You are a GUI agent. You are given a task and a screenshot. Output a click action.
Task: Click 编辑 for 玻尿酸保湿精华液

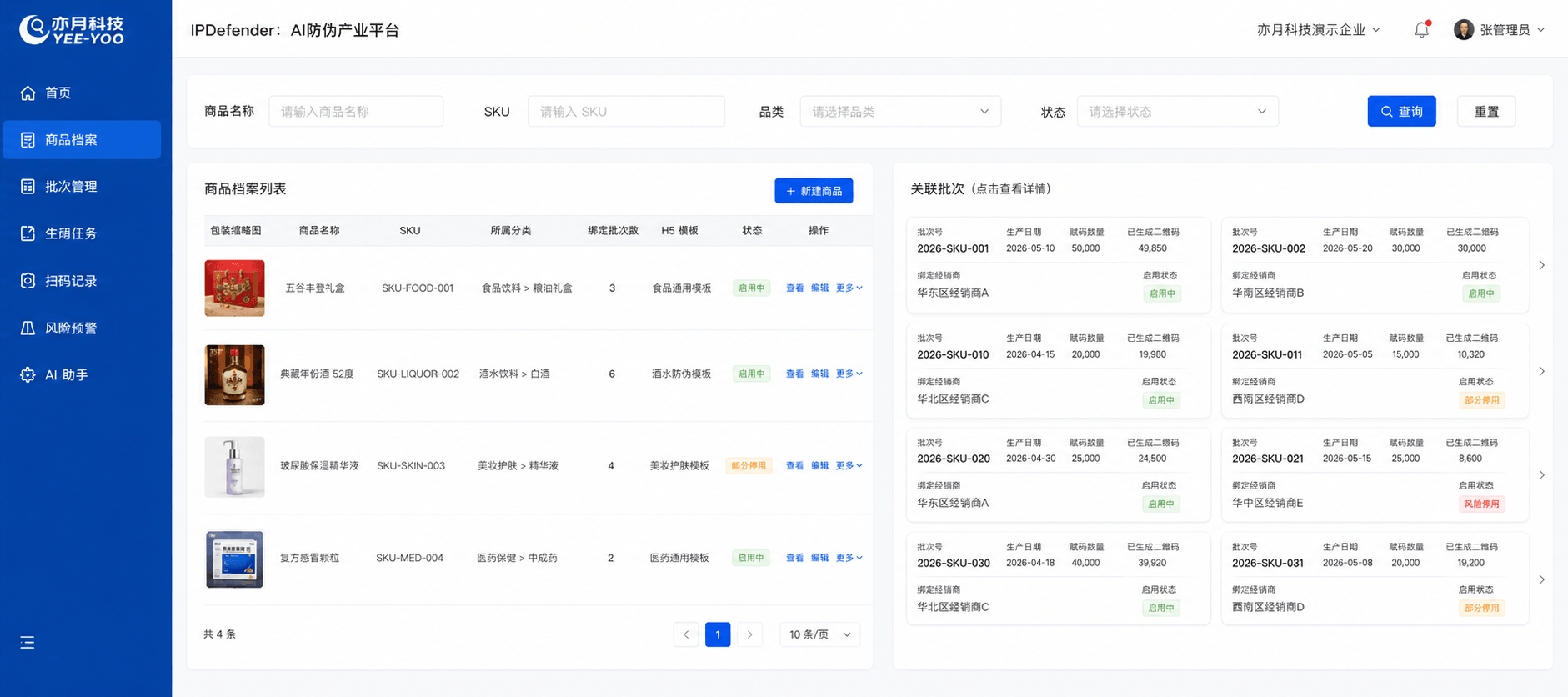coord(819,465)
